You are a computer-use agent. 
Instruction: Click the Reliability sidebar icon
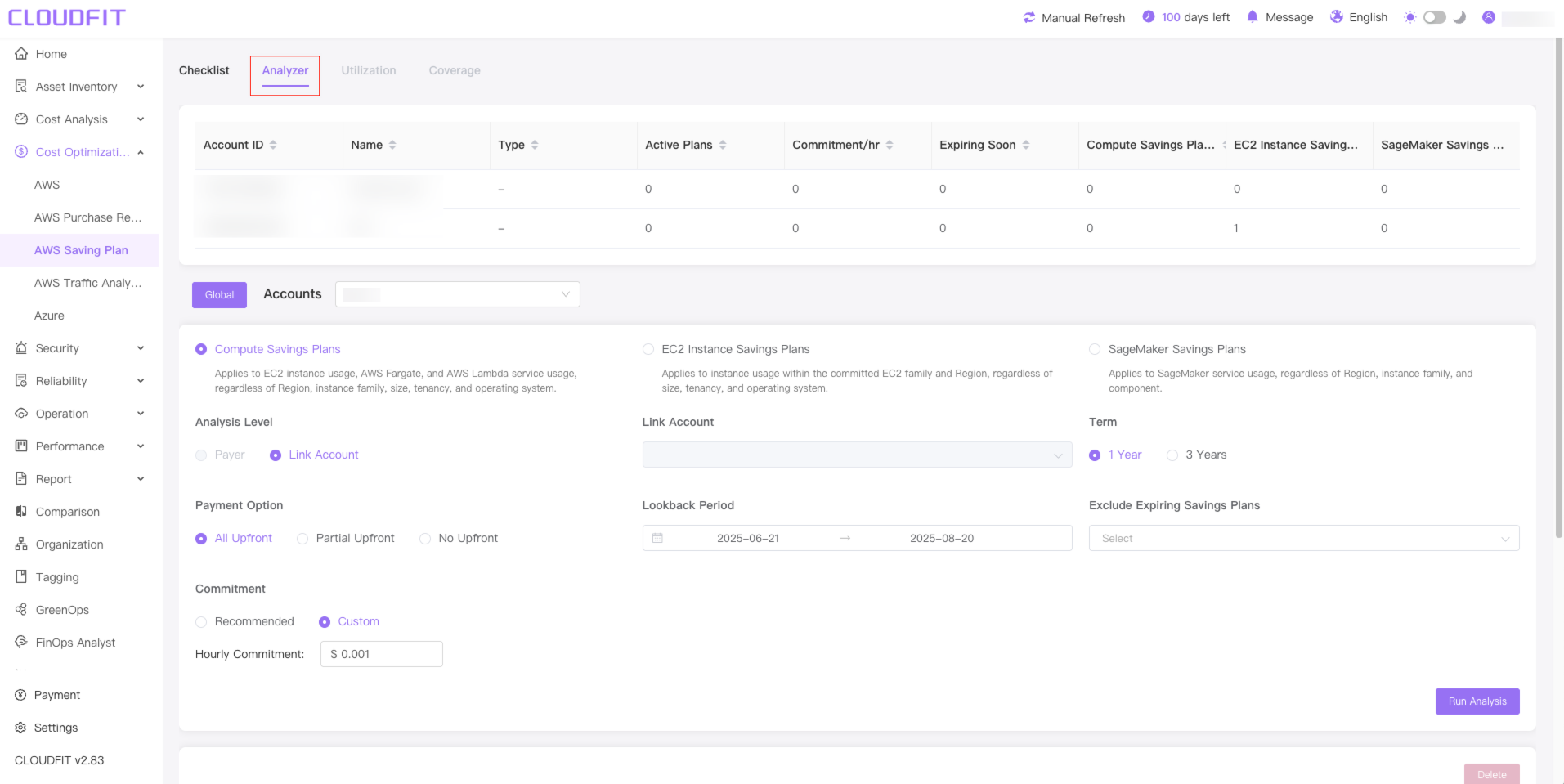tap(21, 381)
